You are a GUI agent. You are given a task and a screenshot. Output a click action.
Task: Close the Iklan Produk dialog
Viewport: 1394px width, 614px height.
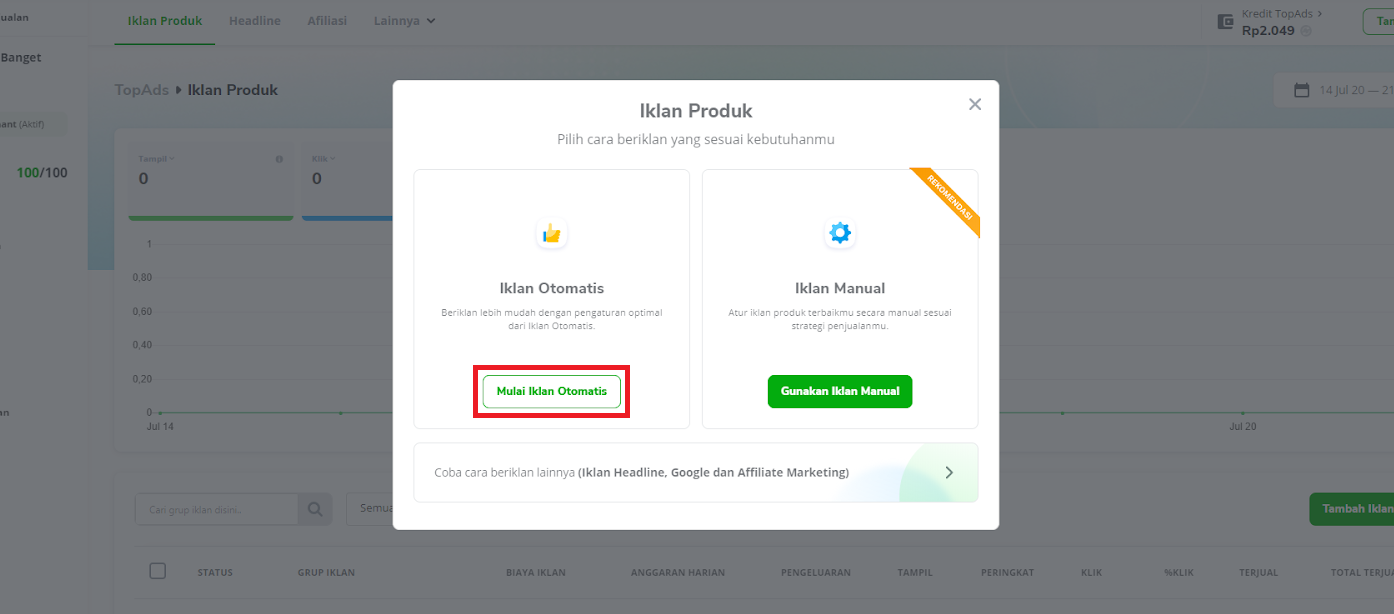[x=975, y=104]
